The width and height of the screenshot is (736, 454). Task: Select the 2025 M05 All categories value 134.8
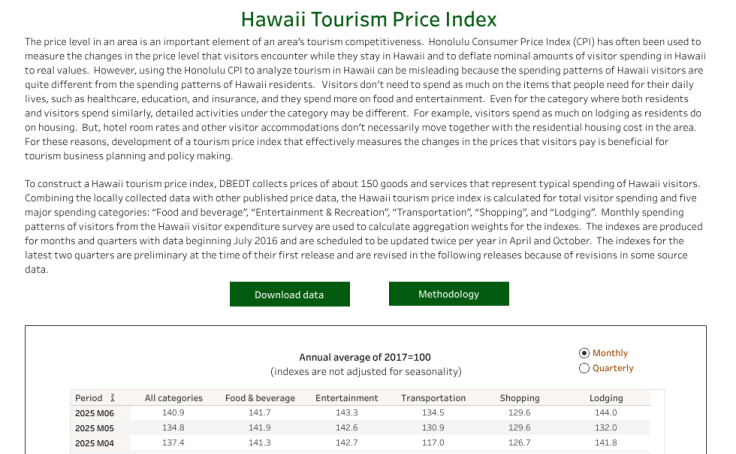[x=173, y=428]
